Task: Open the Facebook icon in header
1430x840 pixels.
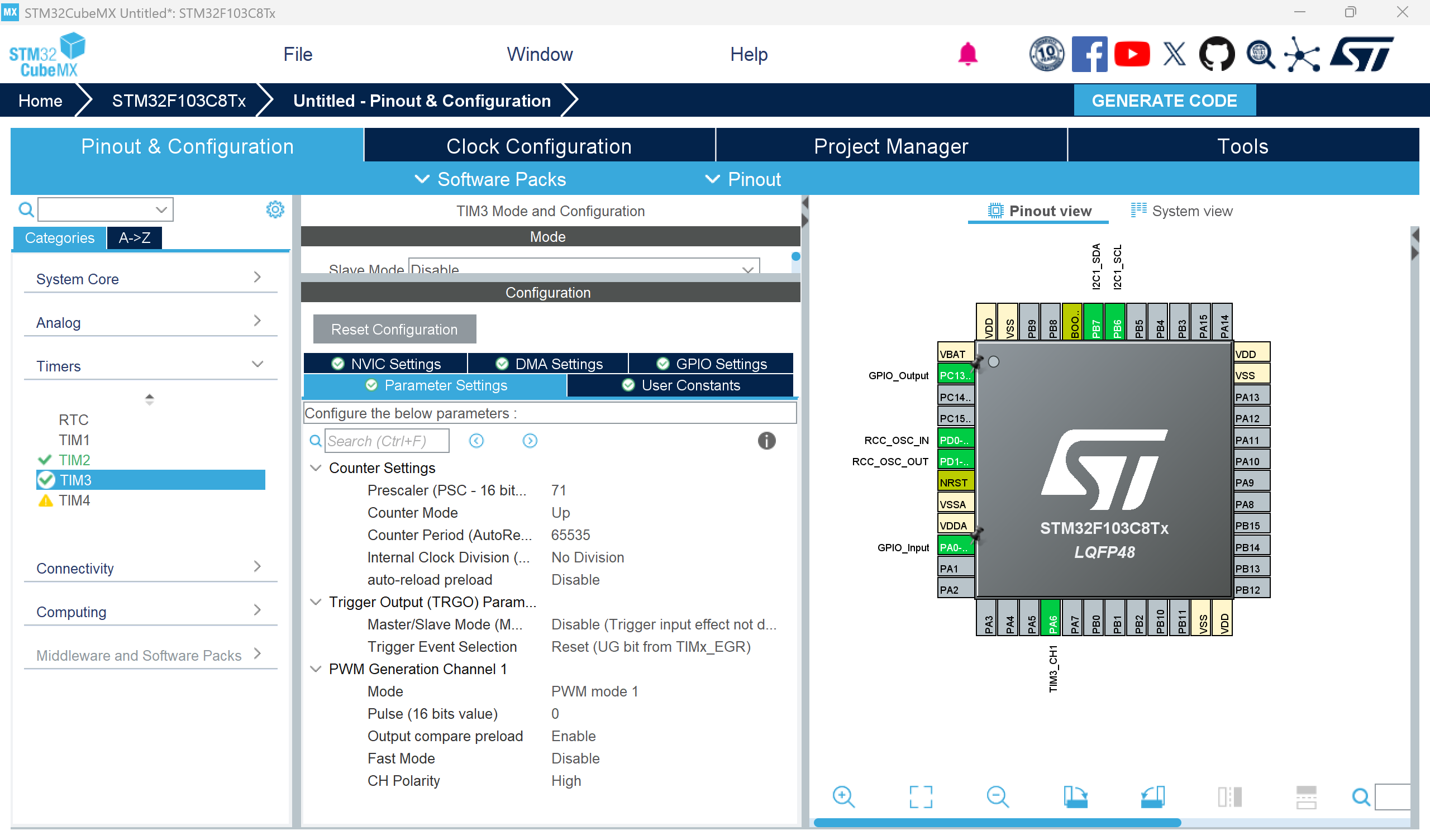Action: tap(1089, 54)
